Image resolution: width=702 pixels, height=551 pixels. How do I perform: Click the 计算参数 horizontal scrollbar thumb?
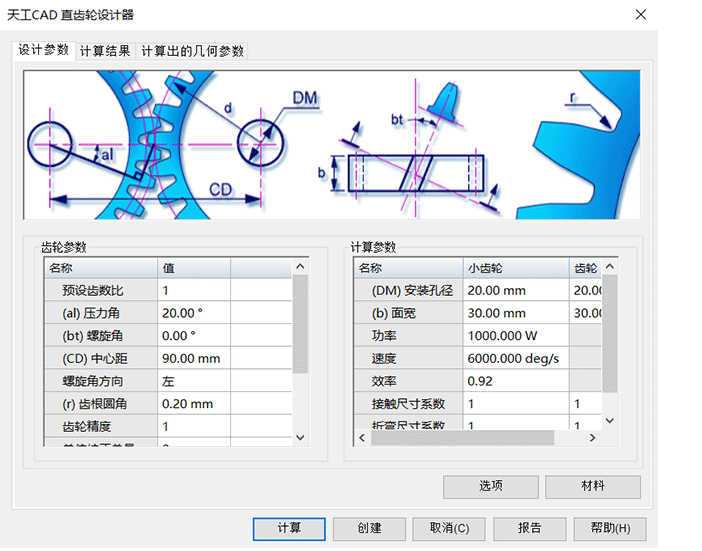462,438
